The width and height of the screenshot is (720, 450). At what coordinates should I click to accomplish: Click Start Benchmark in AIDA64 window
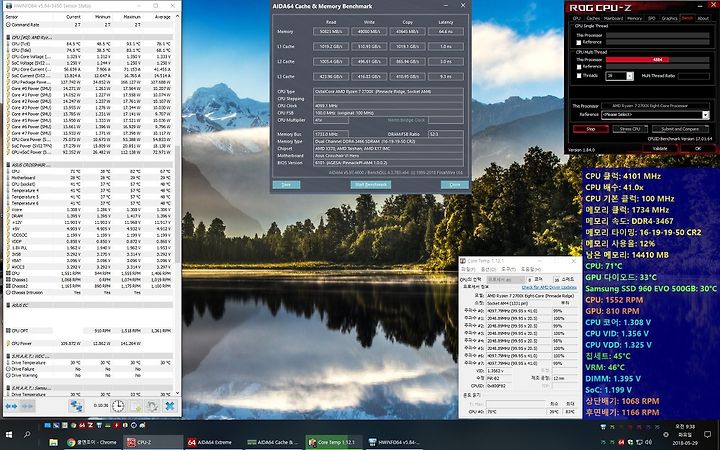tap(371, 185)
